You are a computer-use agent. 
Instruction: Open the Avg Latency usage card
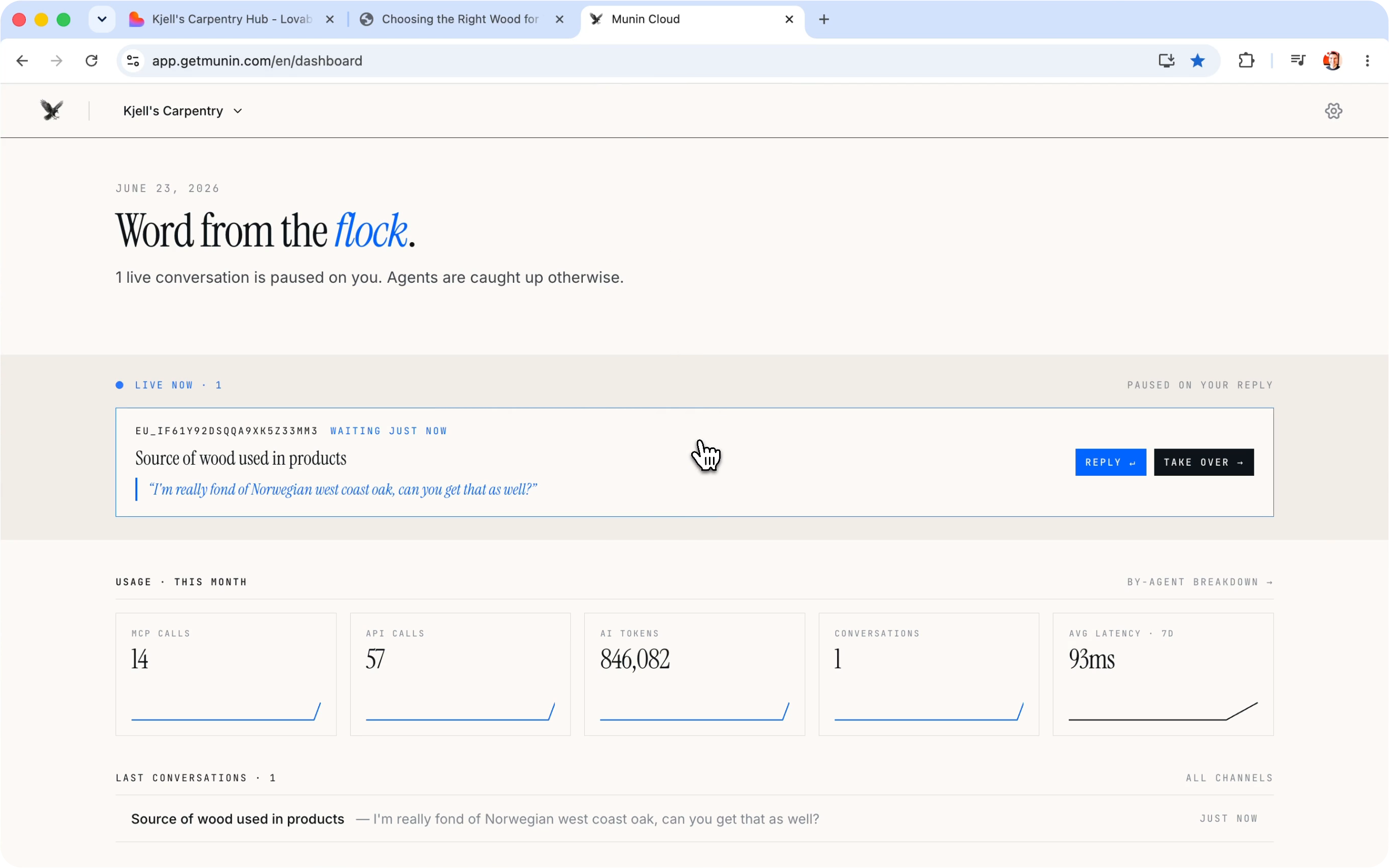tap(1162, 674)
